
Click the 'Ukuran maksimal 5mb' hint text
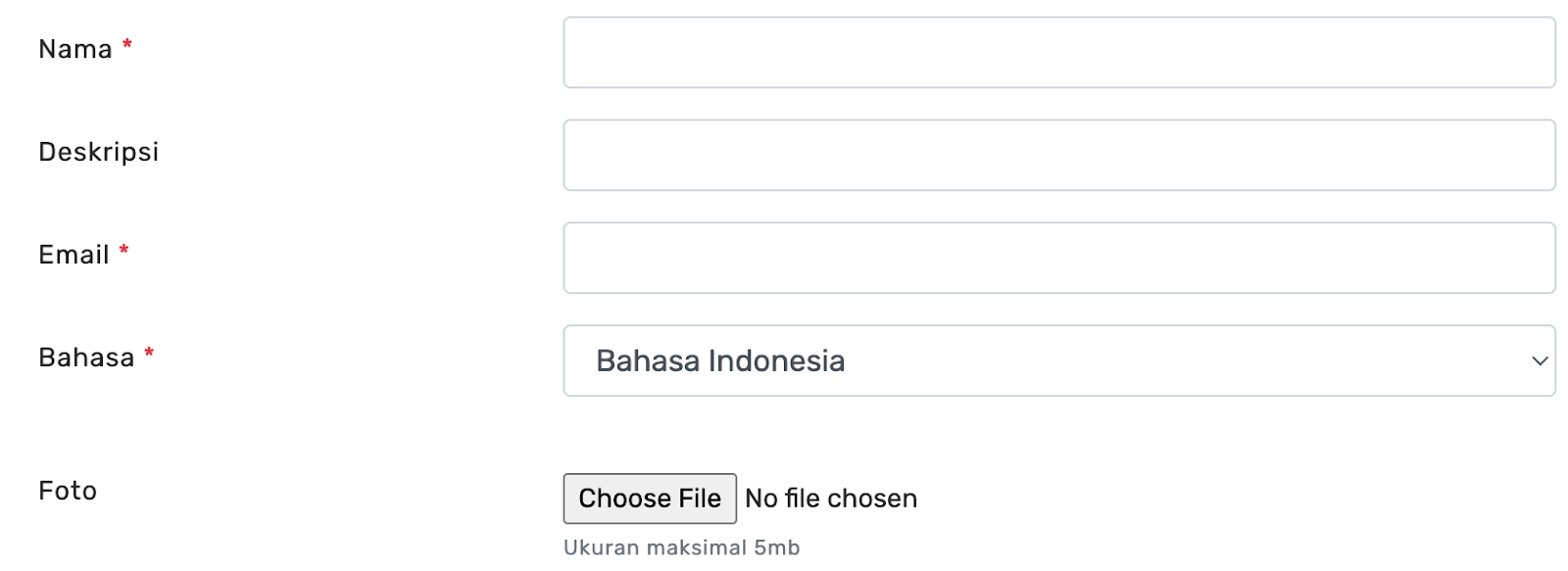point(681,548)
